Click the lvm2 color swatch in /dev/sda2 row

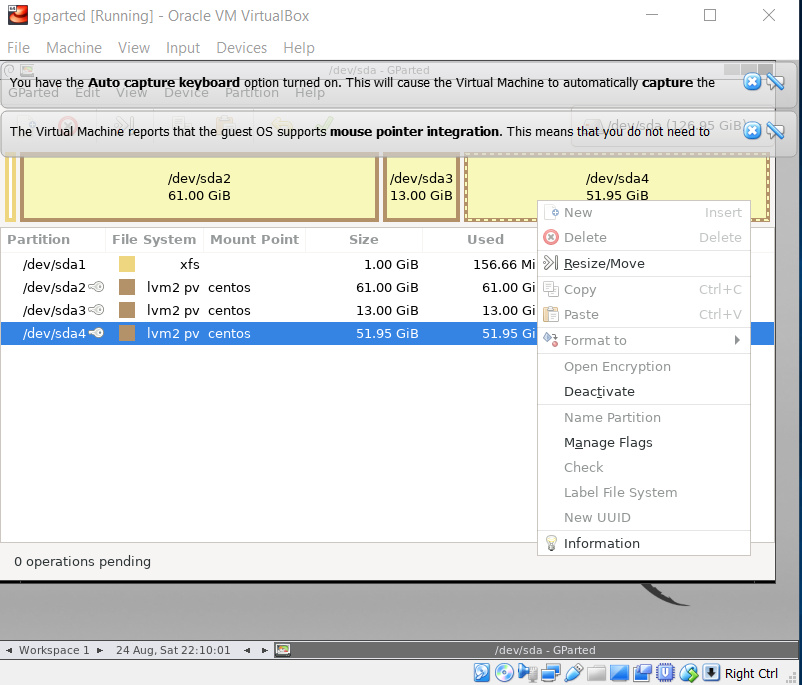[127, 287]
